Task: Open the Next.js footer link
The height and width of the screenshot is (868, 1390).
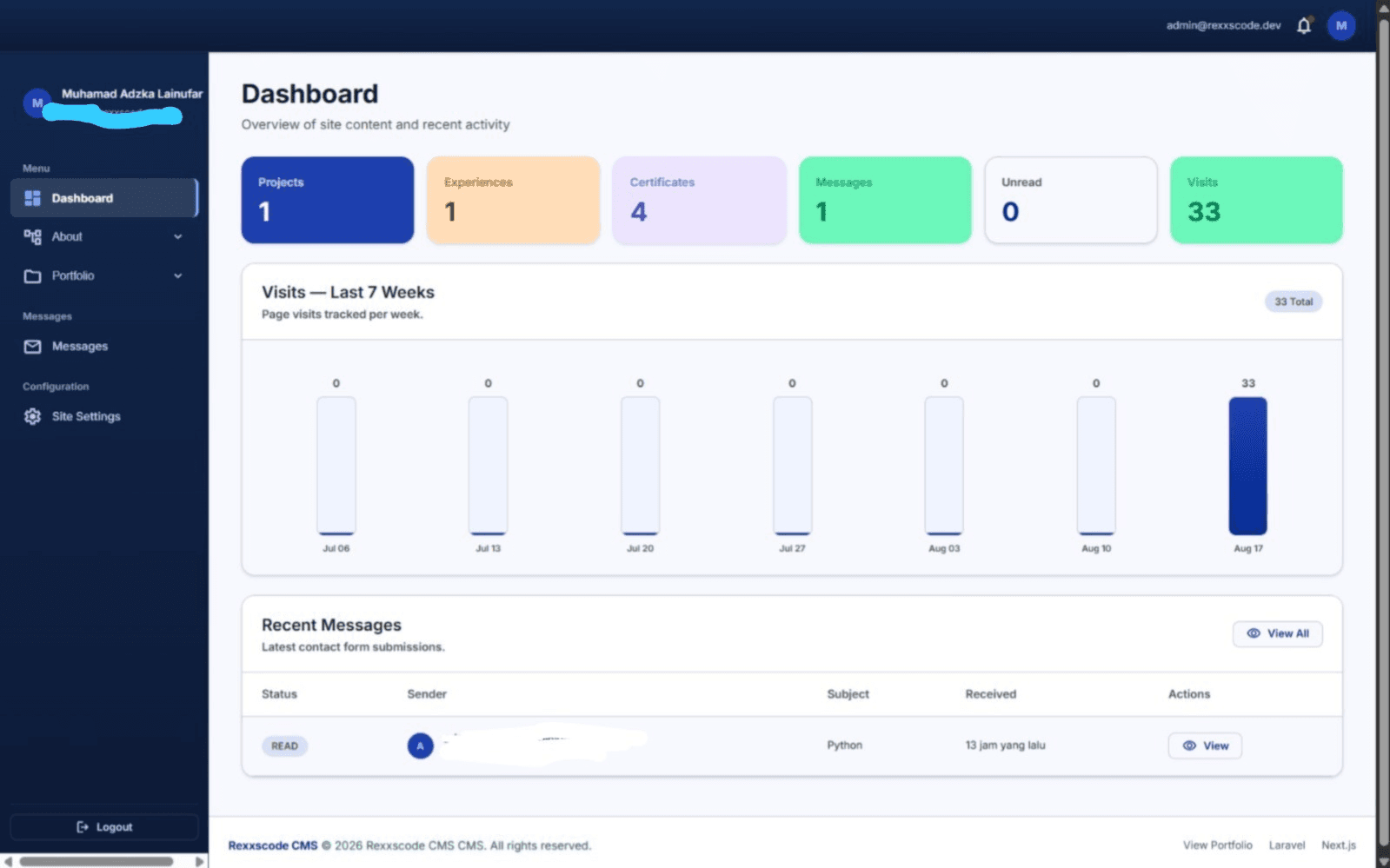Action: point(1339,845)
